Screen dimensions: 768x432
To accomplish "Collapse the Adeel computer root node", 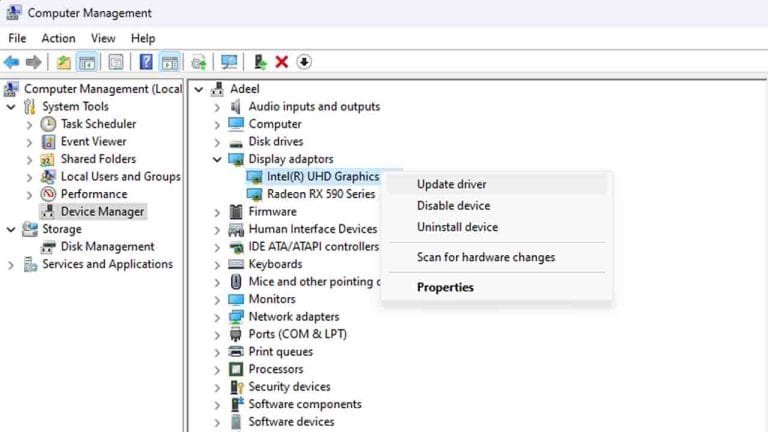I will (x=198, y=89).
